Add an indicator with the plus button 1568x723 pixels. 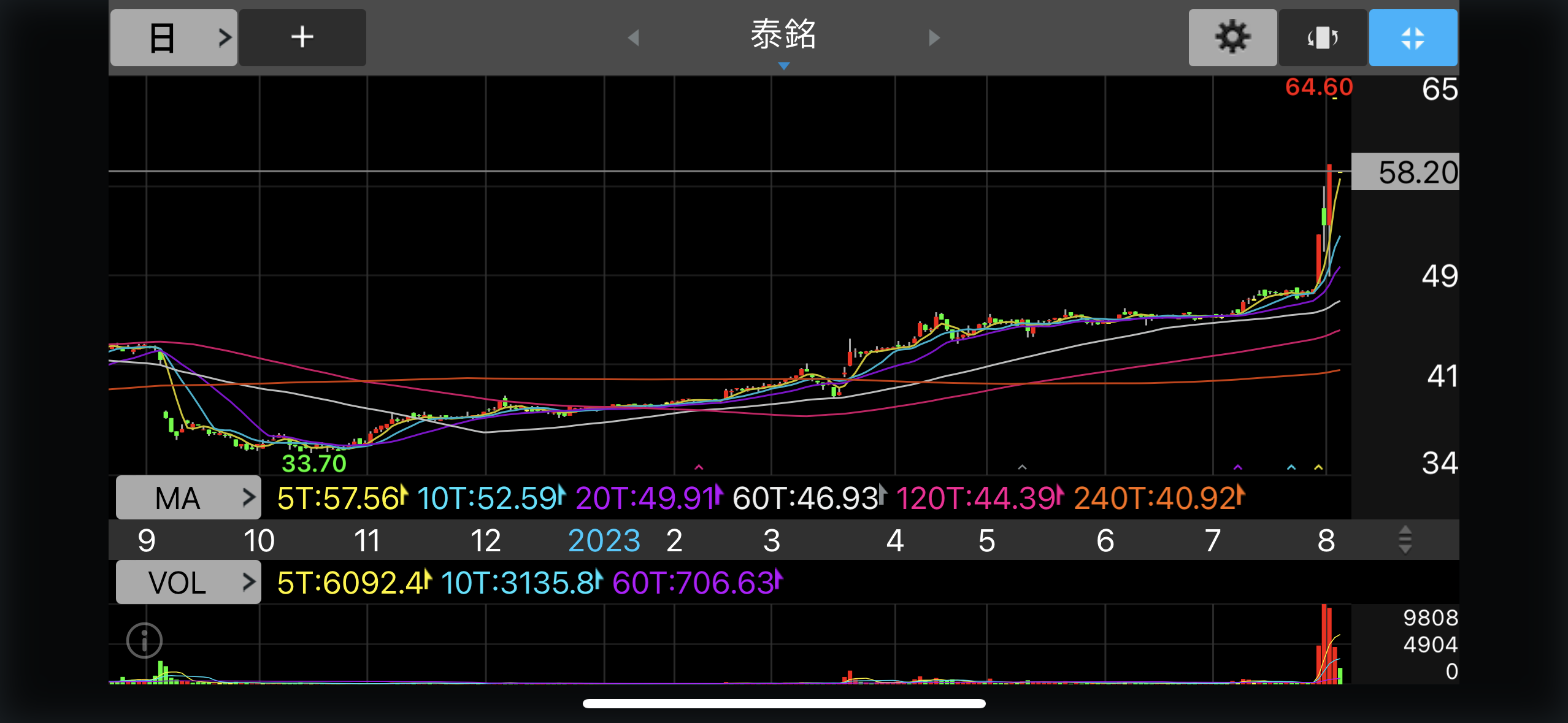tap(302, 37)
